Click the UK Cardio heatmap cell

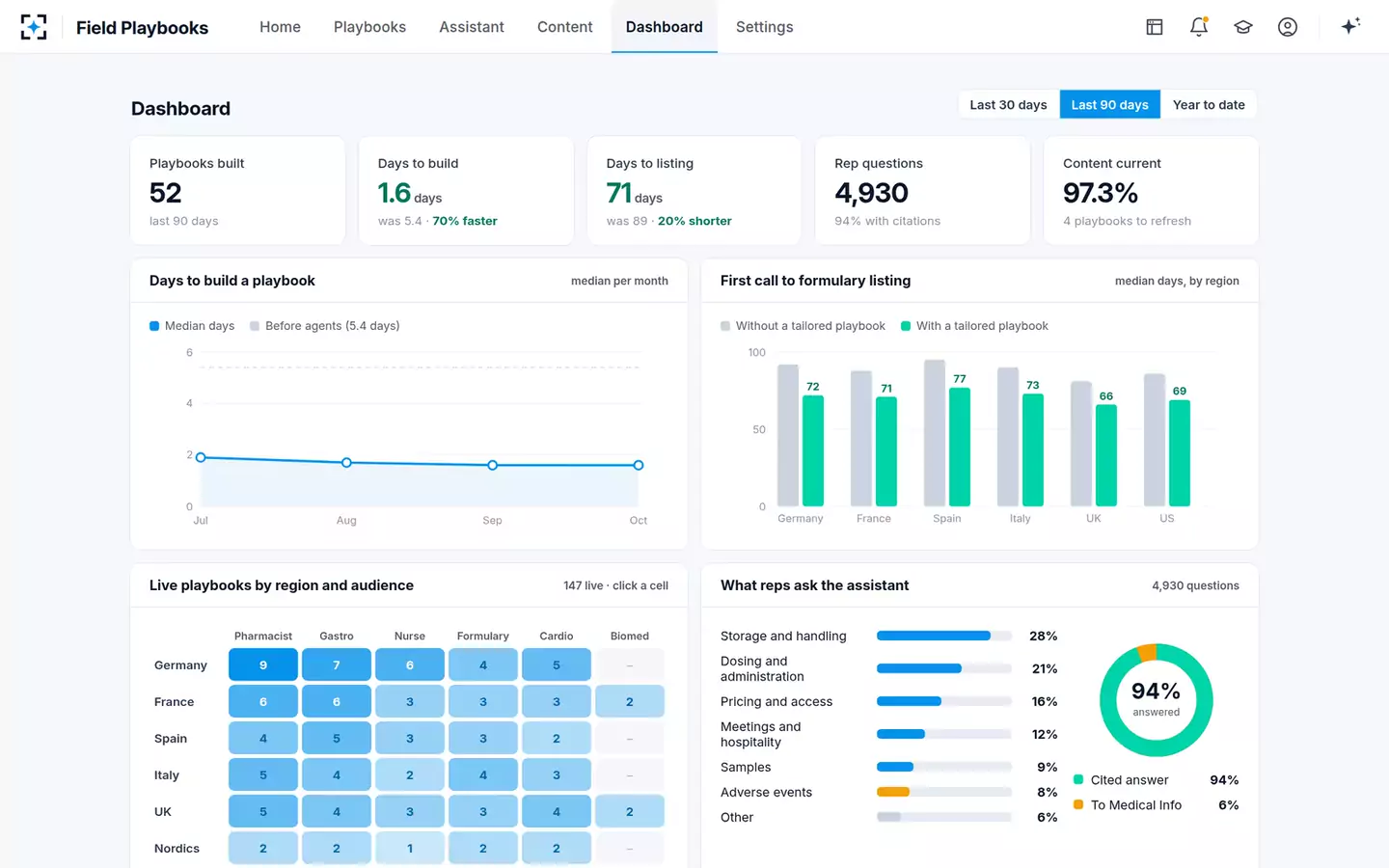point(557,811)
